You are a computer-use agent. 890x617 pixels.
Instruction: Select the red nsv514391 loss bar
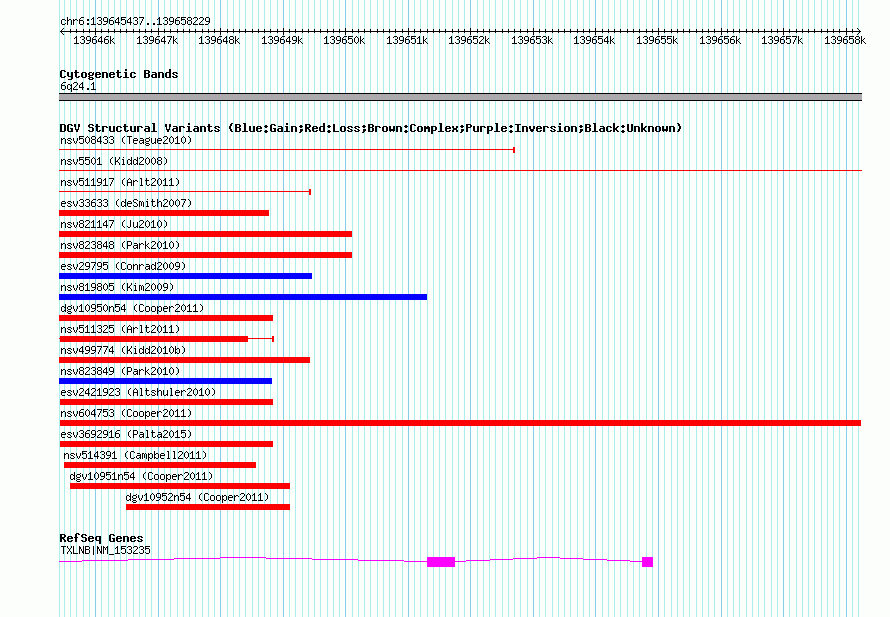coord(160,465)
